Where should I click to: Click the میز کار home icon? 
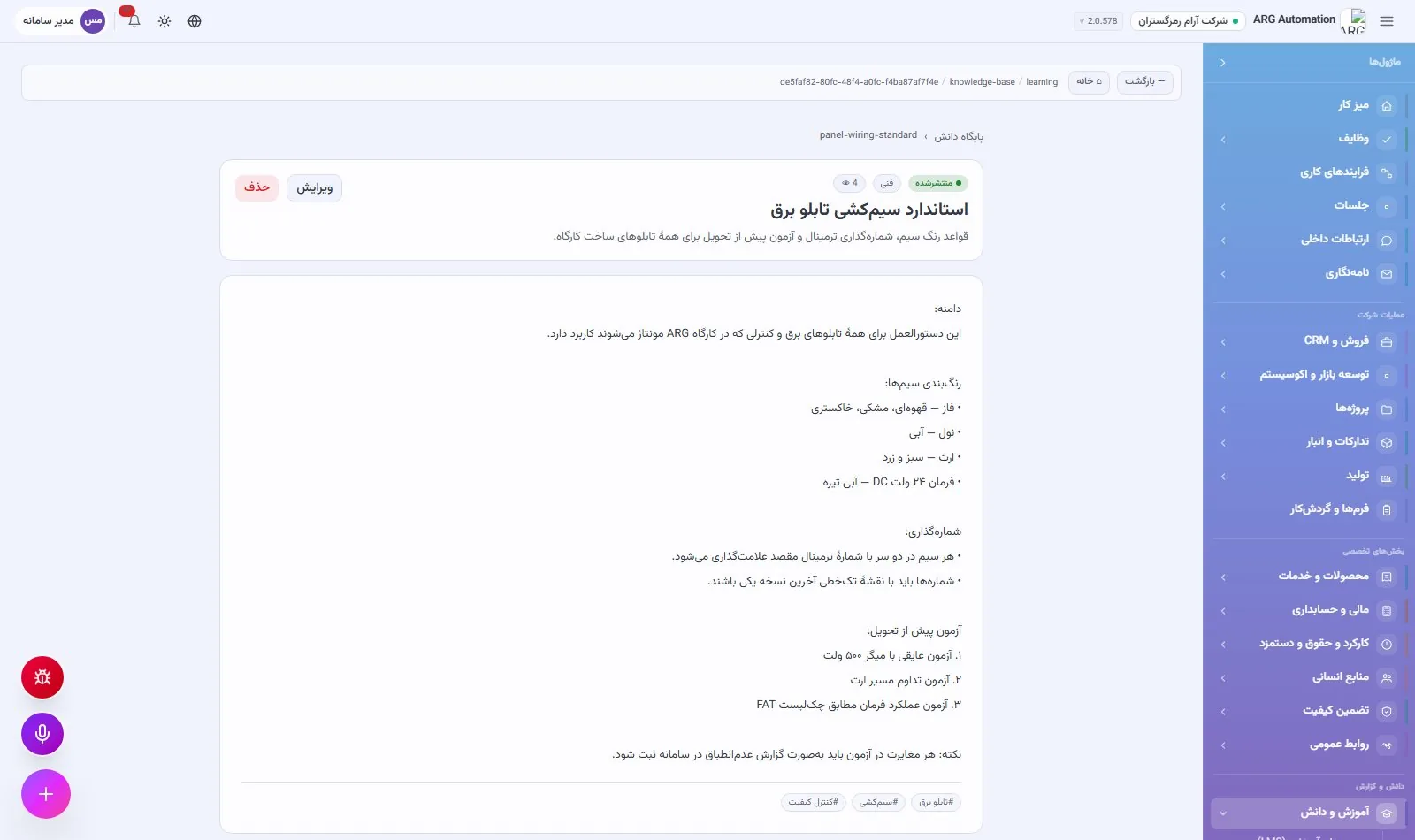tap(1387, 105)
